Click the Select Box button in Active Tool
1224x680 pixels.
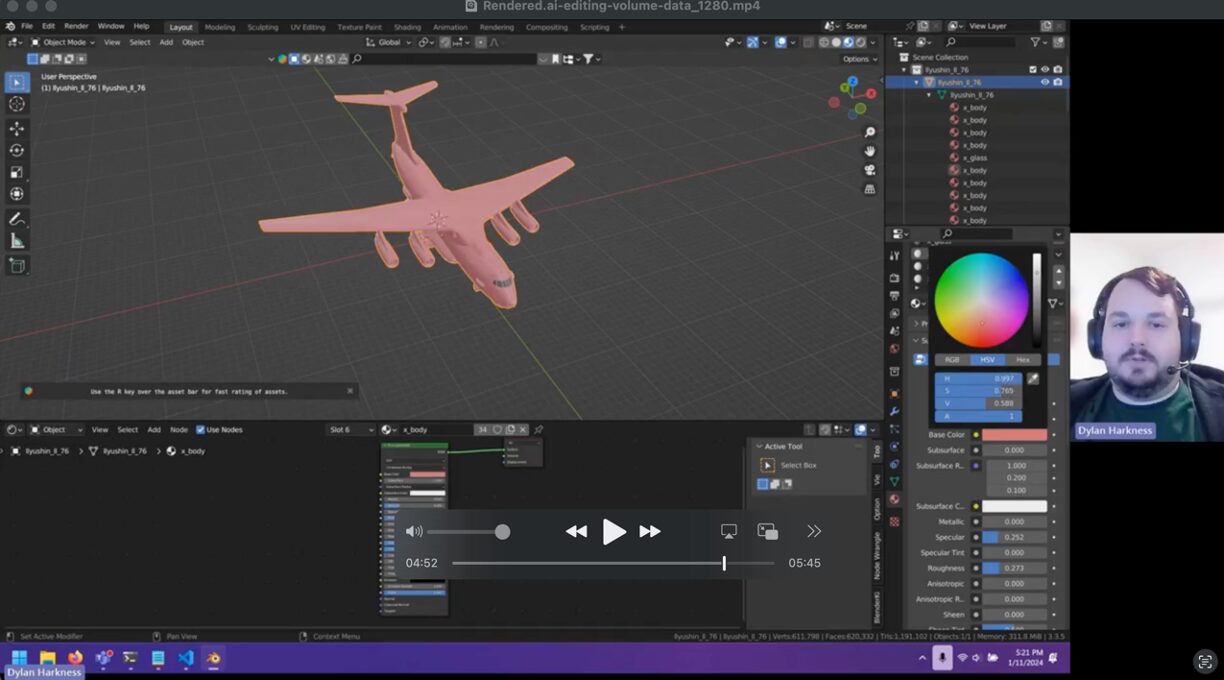tap(768, 465)
